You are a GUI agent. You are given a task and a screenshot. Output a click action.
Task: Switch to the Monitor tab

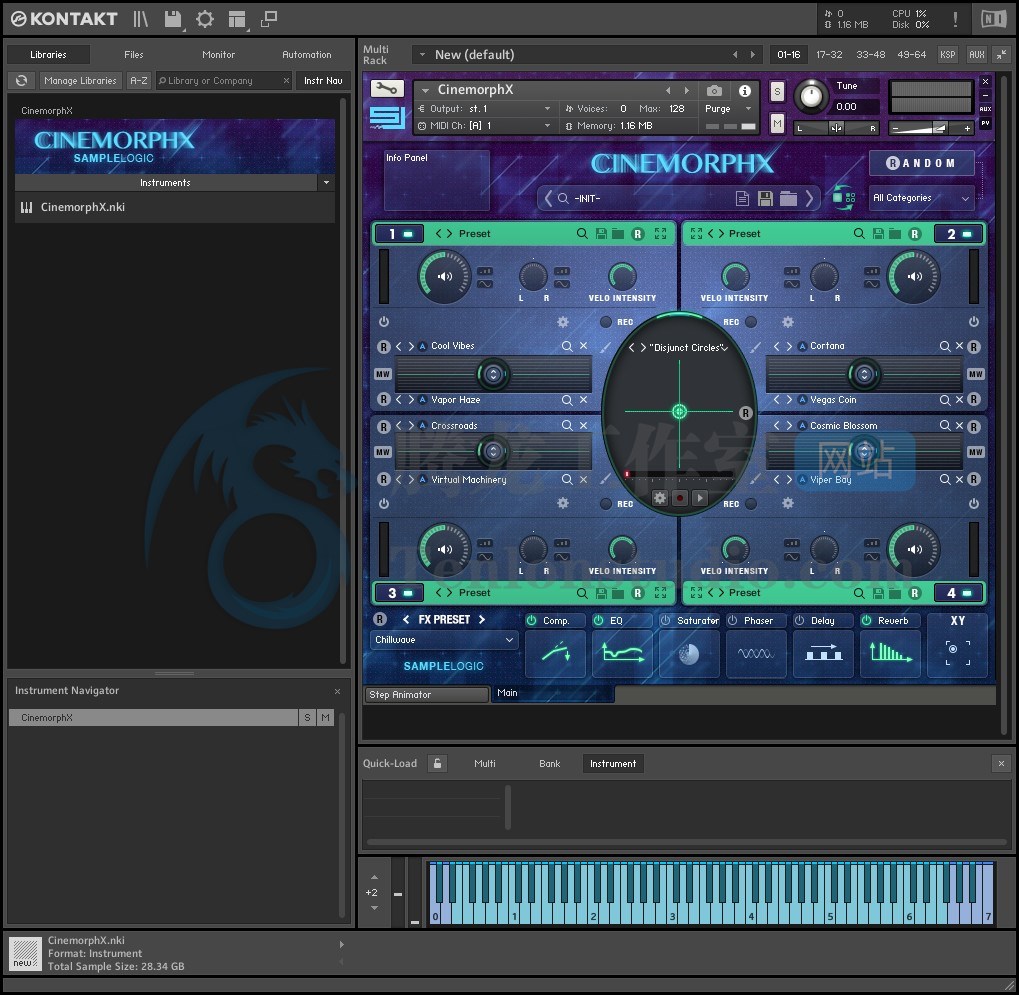pos(218,55)
